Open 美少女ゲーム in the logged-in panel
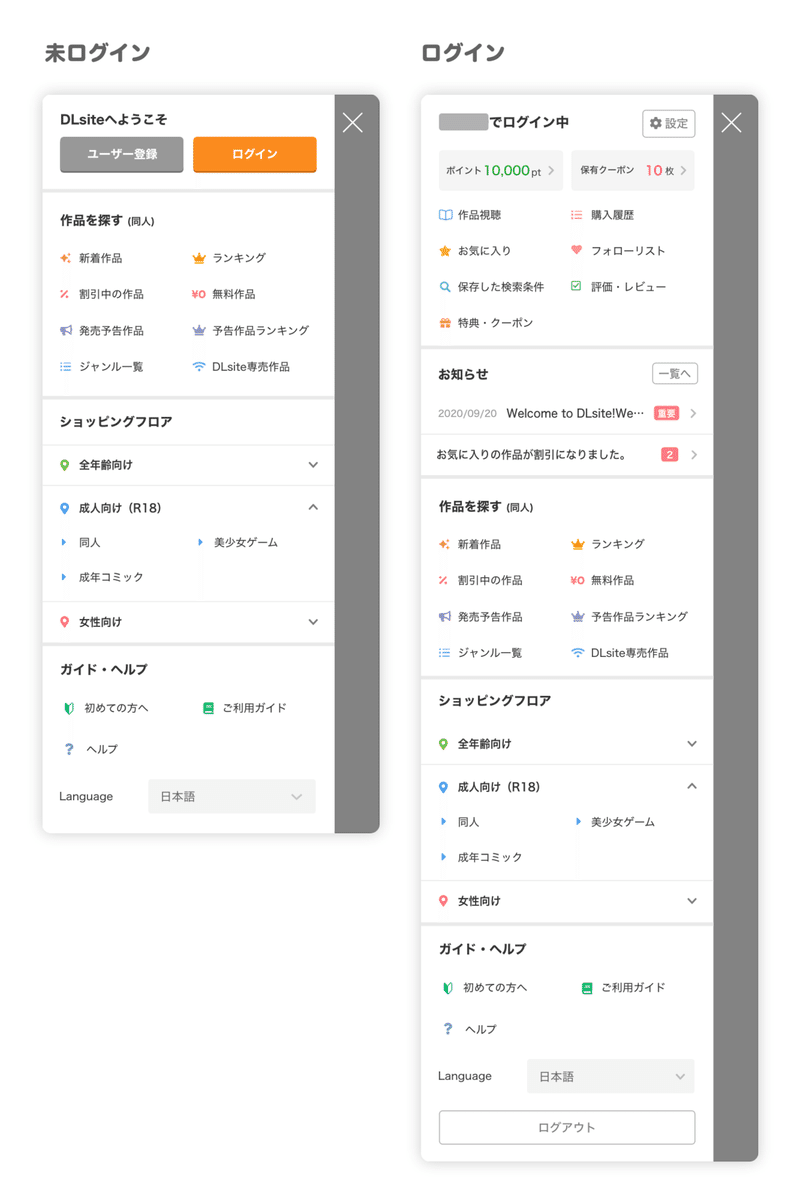 coord(623,822)
